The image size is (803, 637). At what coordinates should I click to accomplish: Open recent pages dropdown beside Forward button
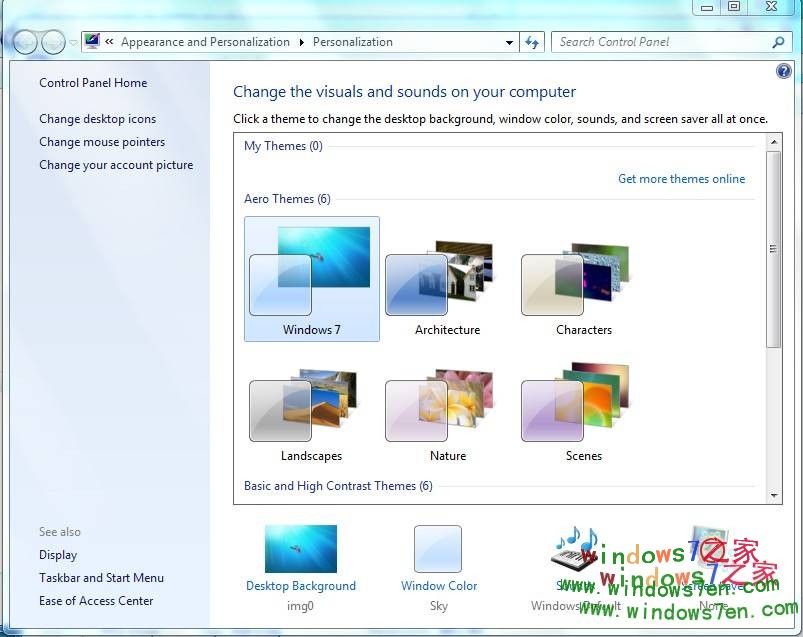coord(73,43)
